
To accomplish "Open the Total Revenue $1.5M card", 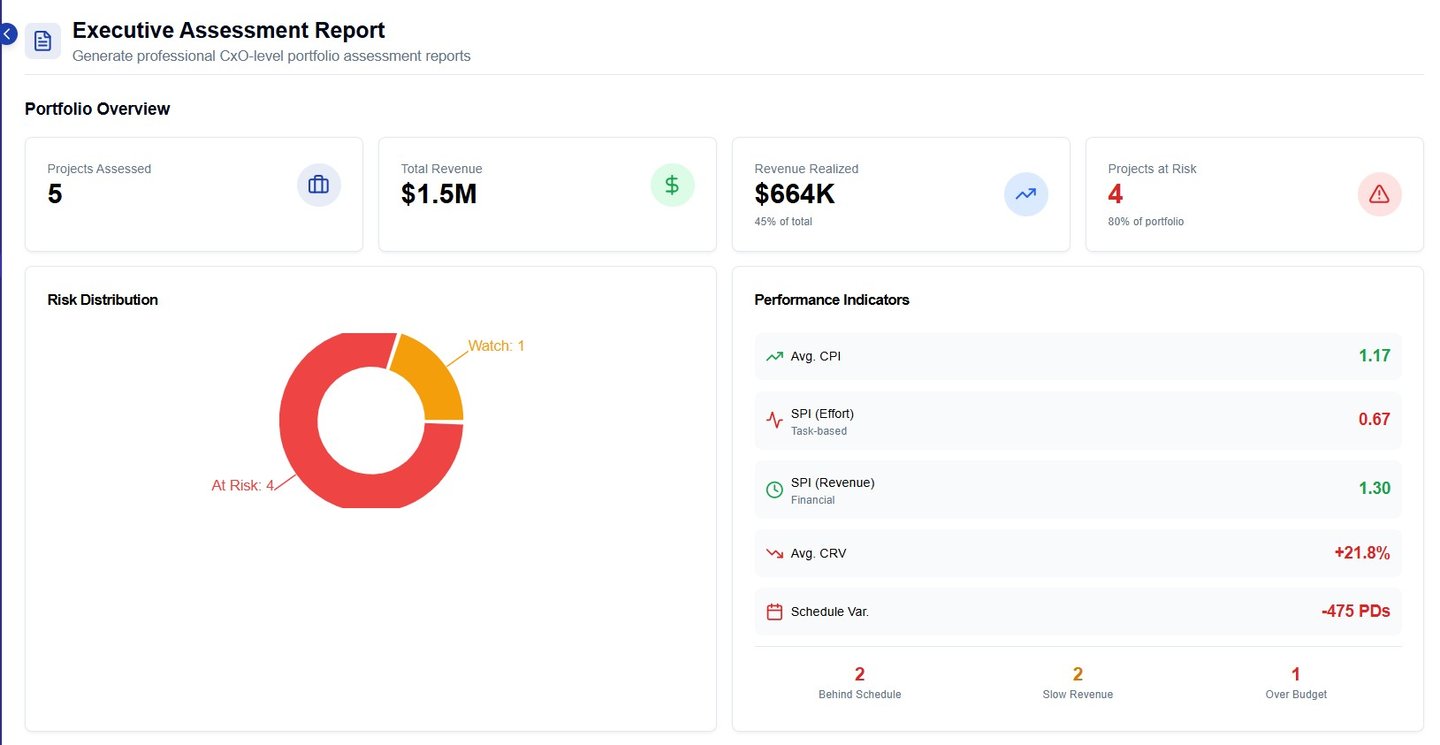I will (547, 194).
